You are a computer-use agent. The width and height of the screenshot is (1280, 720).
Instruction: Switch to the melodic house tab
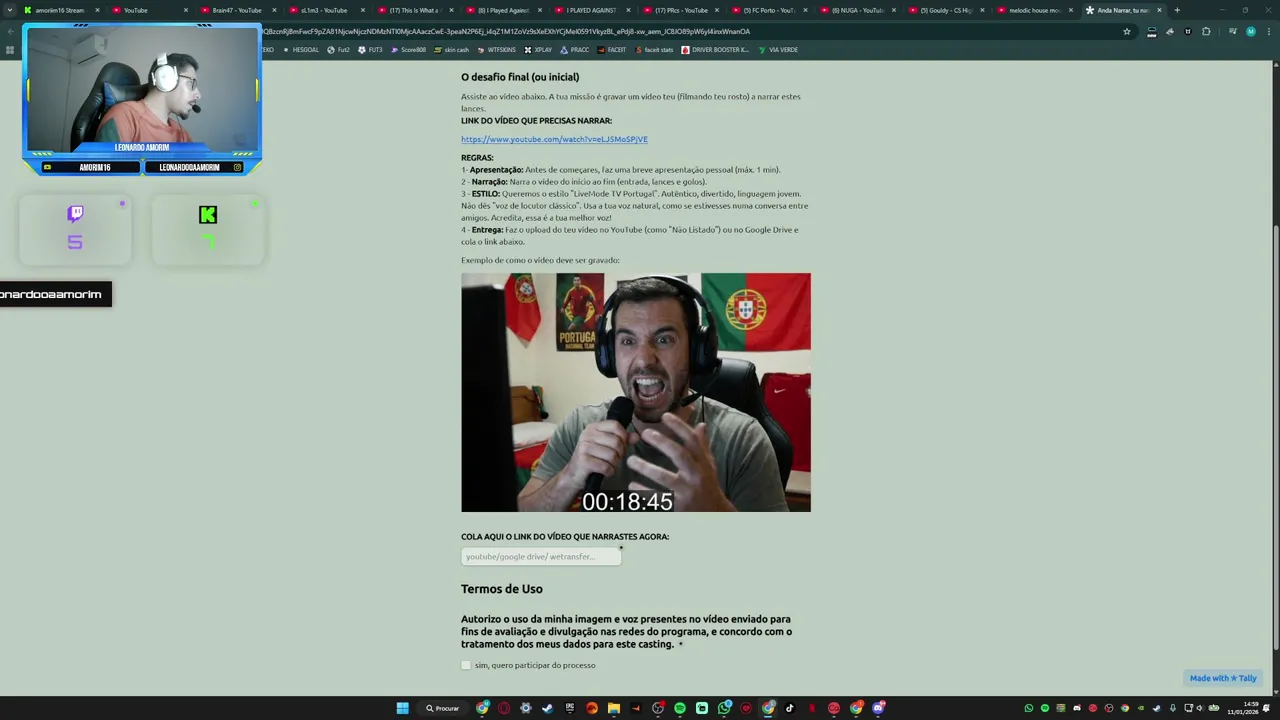pyautogui.click(x=1034, y=10)
